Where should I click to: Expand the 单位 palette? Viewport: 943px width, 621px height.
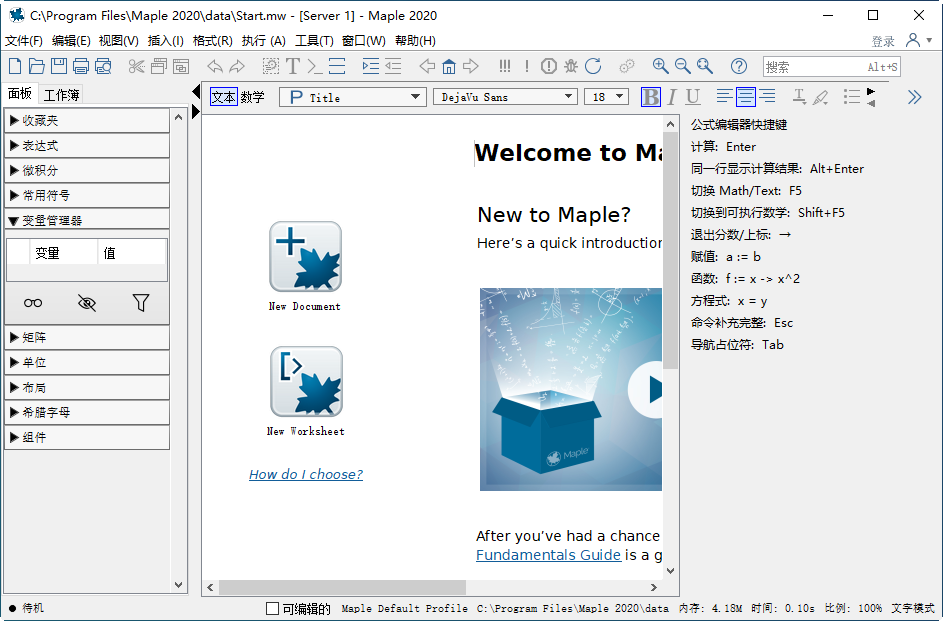pyautogui.click(x=87, y=363)
